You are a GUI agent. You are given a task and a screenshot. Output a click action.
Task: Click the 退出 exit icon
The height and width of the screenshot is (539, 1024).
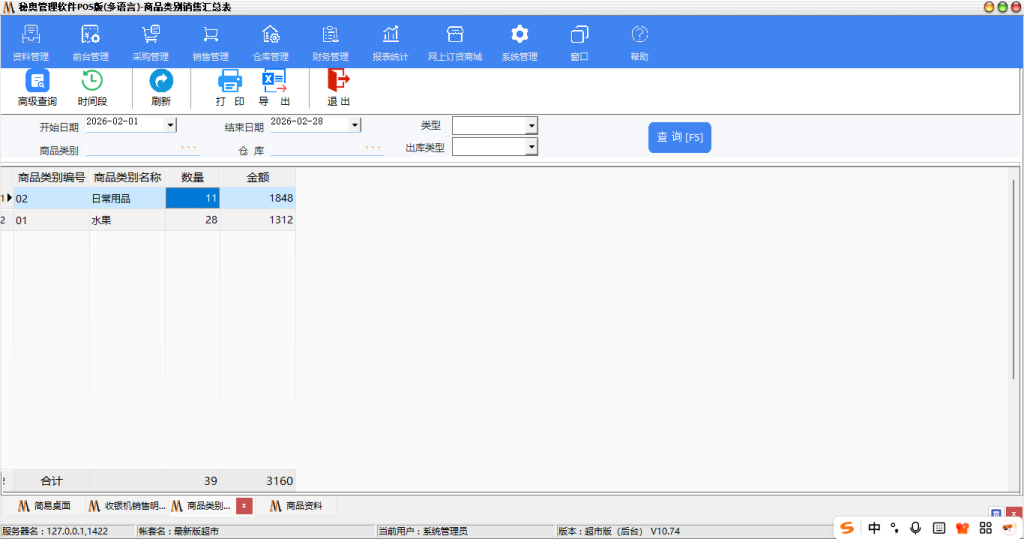(x=339, y=87)
